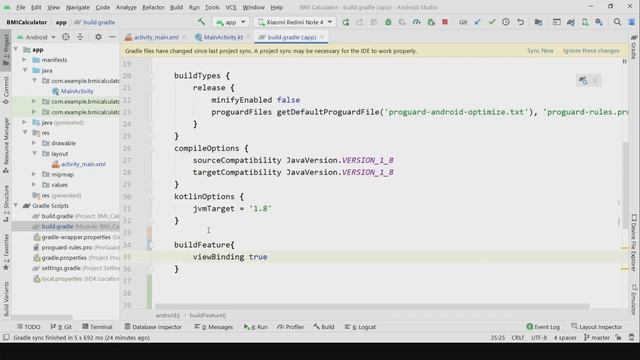This screenshot has height=360, width=640.
Task: Open the Android view dropdown
Action: click(36, 37)
